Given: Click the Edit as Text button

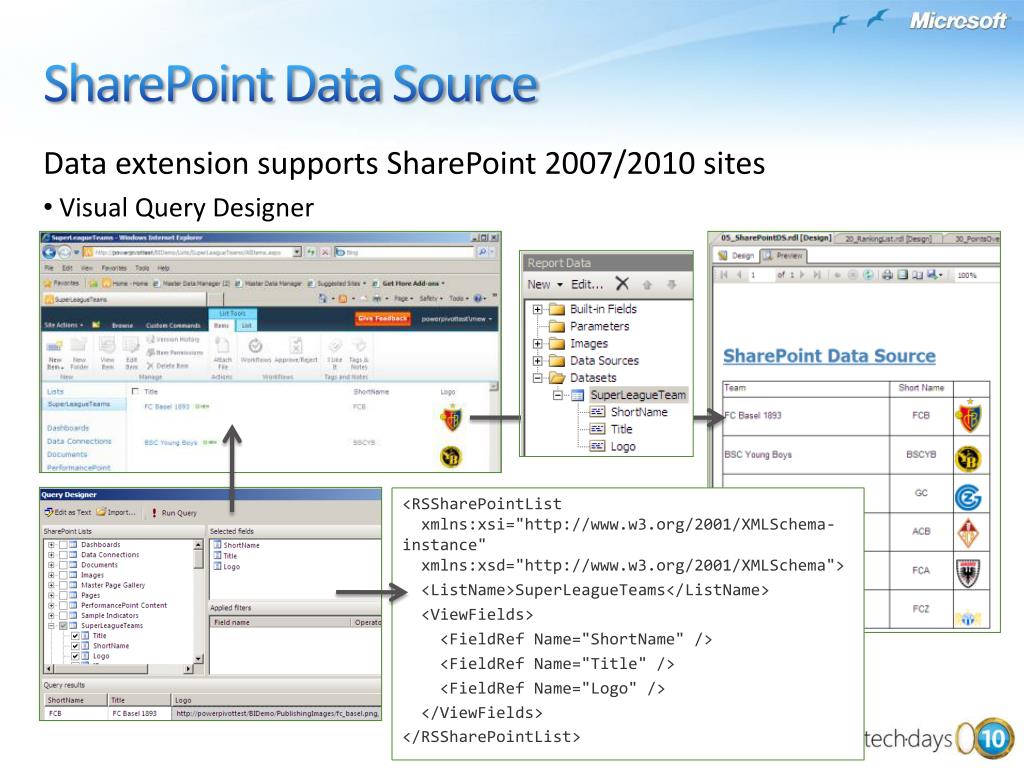Looking at the screenshot, I should tap(68, 512).
